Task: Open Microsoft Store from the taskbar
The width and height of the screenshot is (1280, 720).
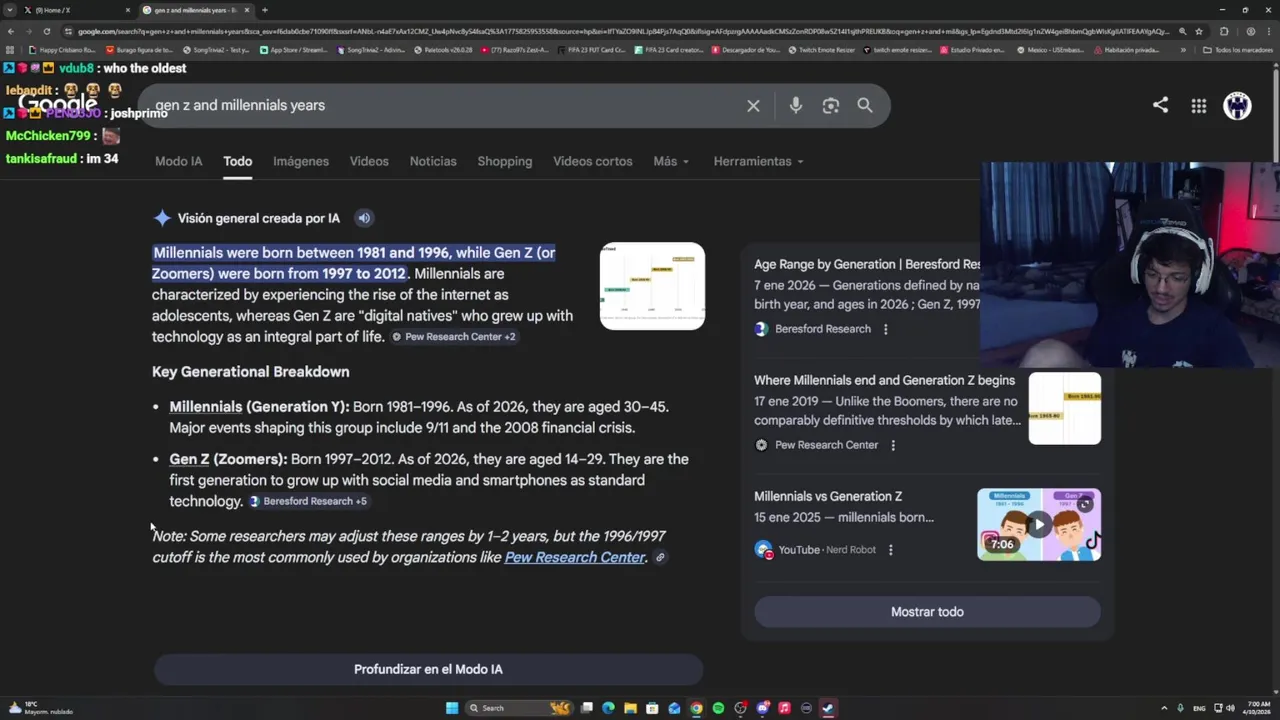Action: tap(652, 708)
